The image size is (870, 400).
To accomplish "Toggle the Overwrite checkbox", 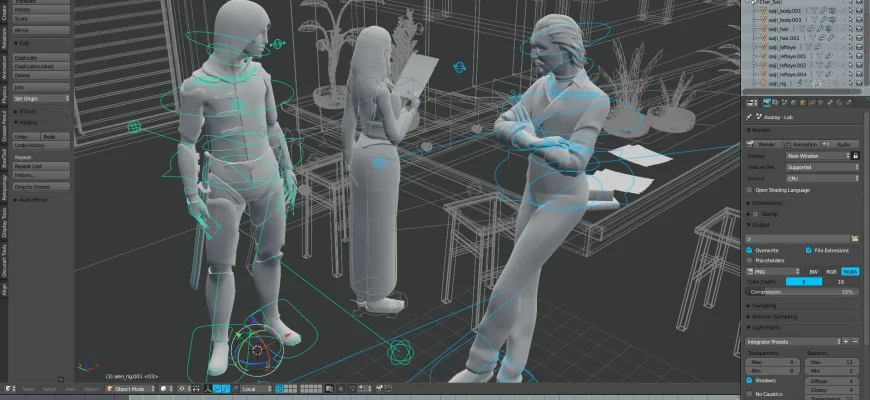I will 750,250.
